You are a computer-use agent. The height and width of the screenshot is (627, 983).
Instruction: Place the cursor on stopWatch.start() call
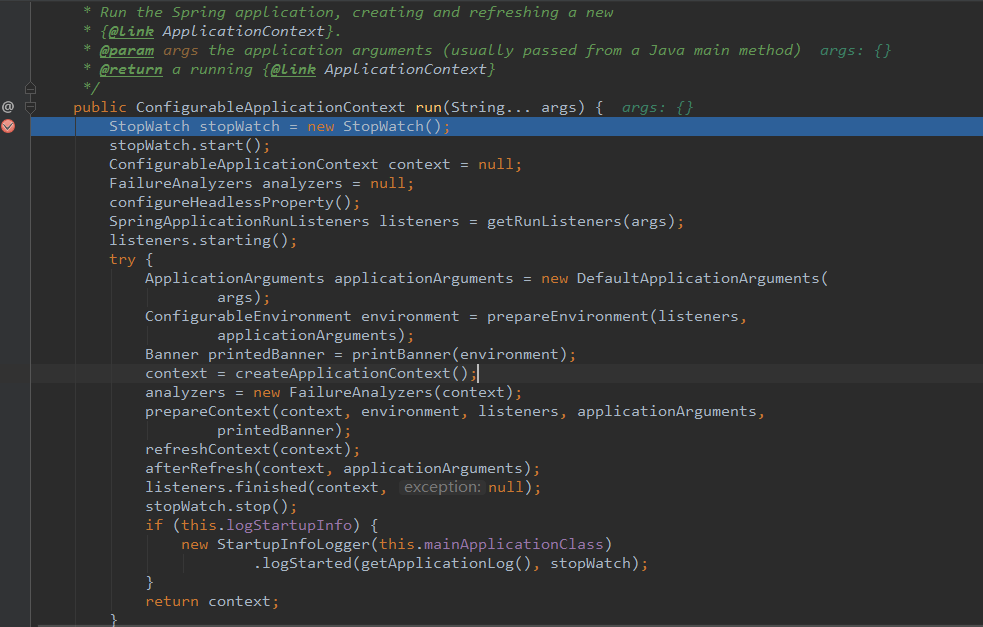tap(185, 145)
